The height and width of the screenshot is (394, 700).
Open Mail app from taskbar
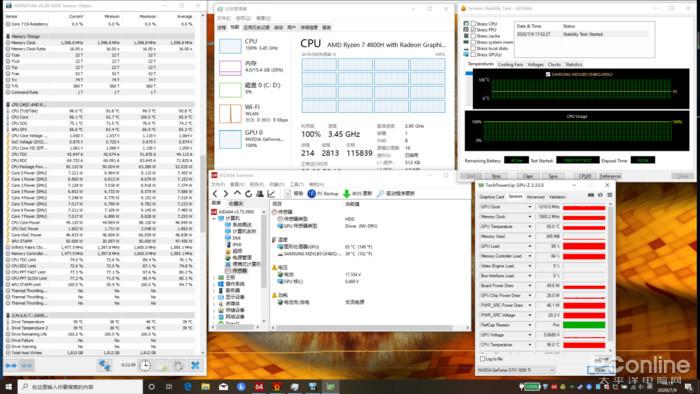coord(223,386)
